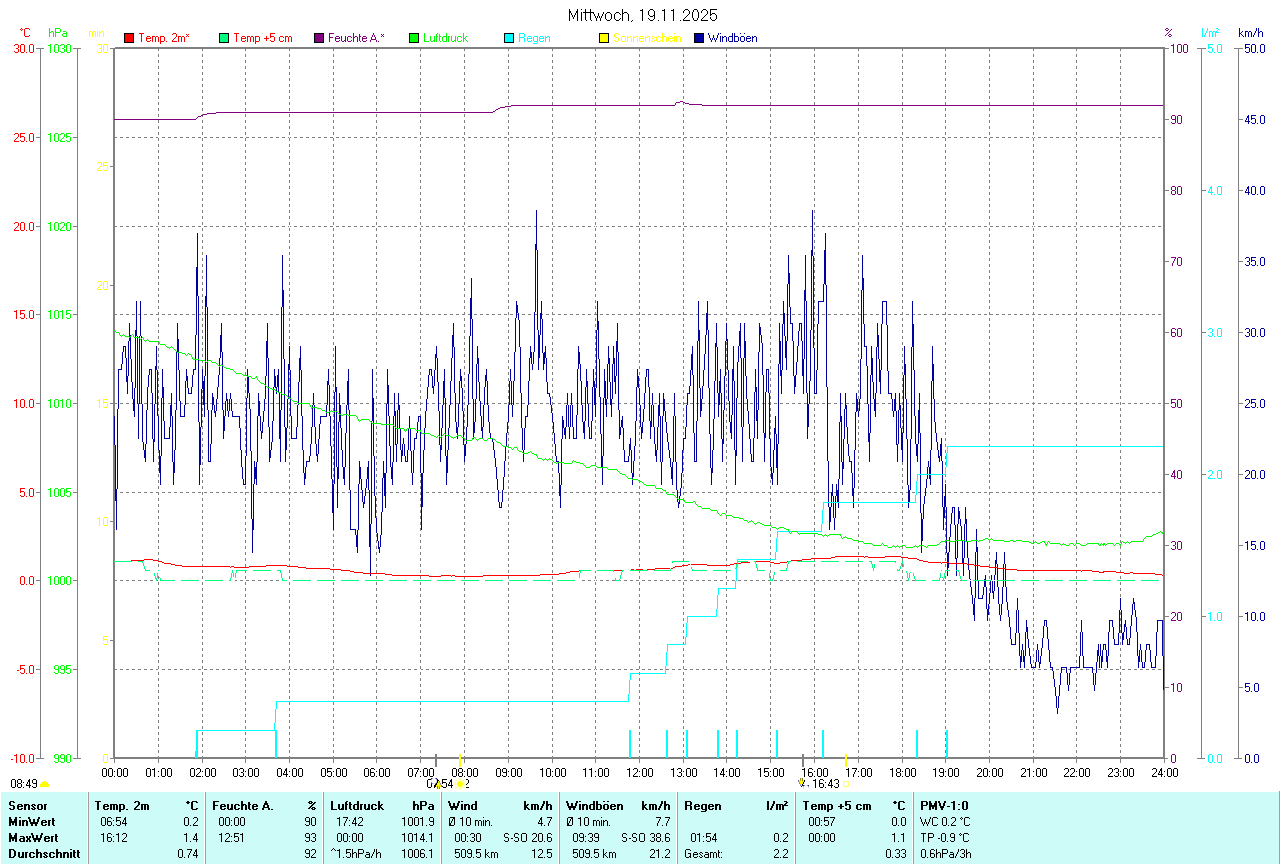Screen dimensions: 1280x864
Task: Click the 12:00 label on the time axis
Action: (639, 773)
